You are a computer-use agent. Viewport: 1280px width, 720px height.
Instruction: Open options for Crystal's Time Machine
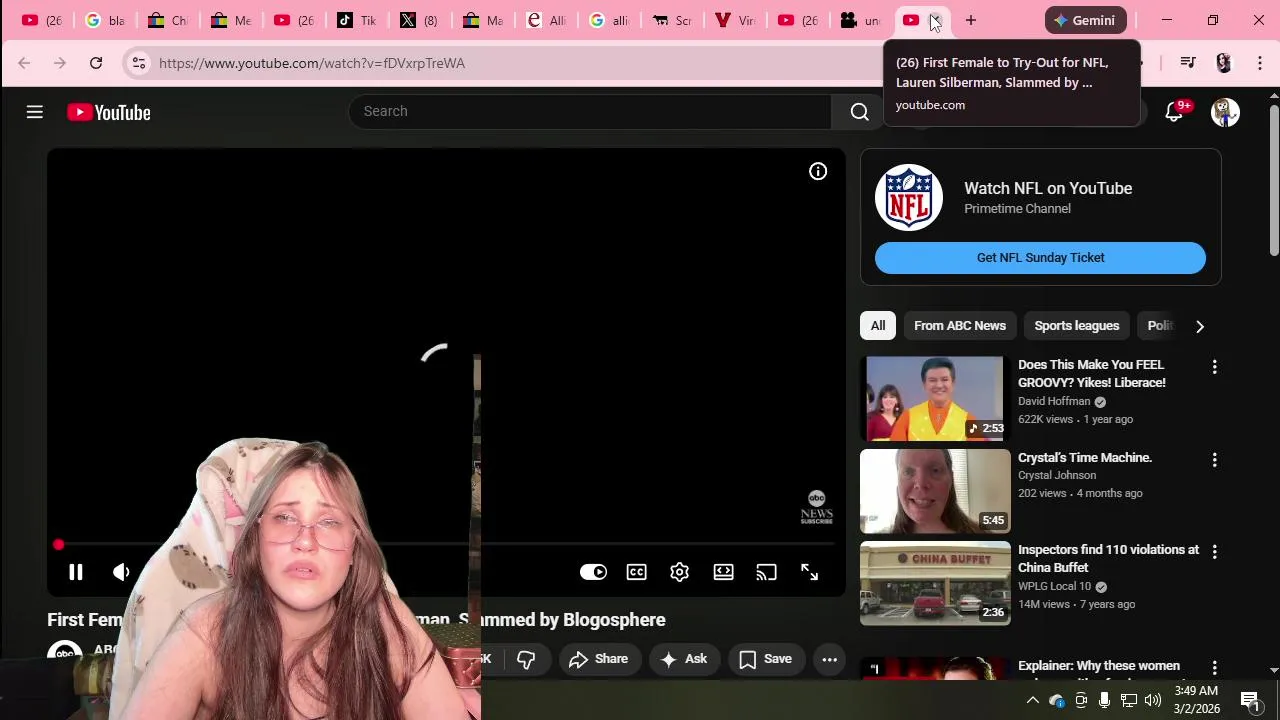1214,460
